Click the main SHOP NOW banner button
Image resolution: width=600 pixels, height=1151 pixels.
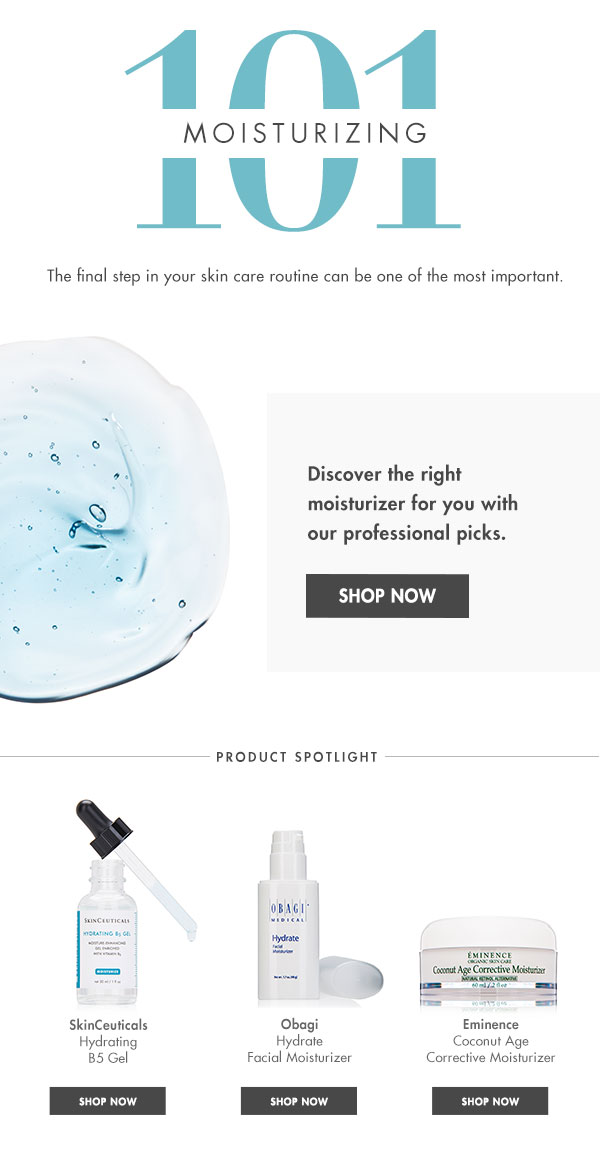387,595
